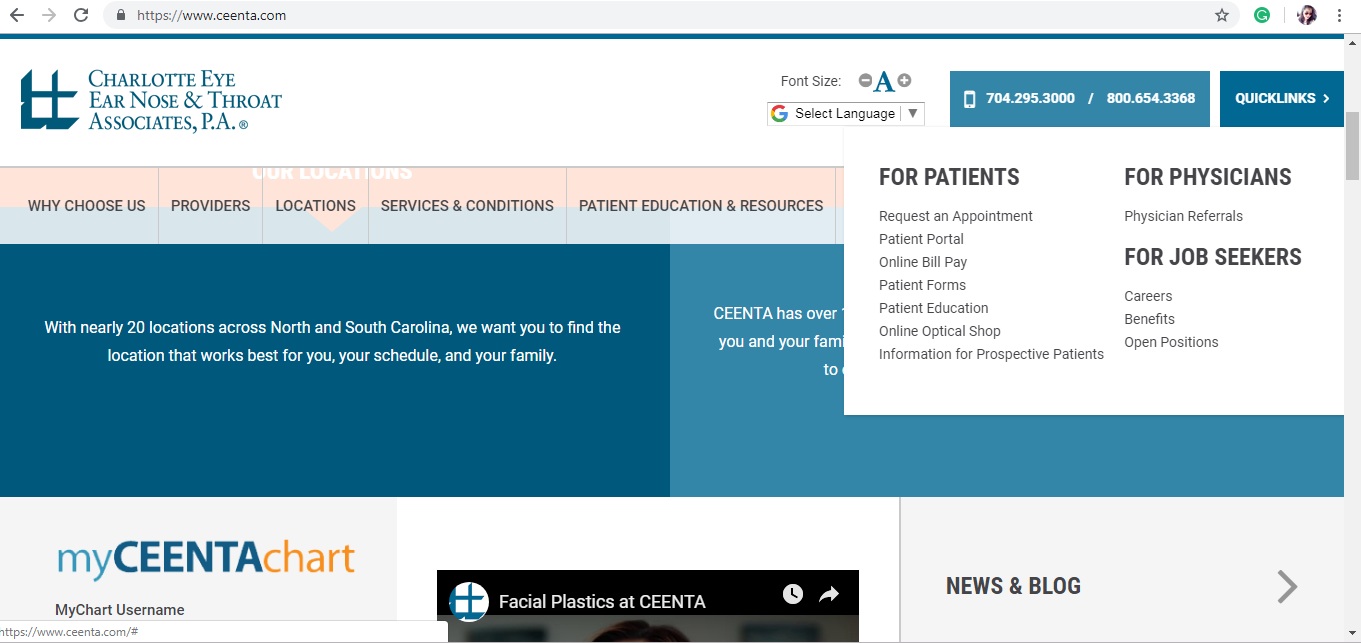Open the Locations menu
Viewport: 1361px width, 643px height.
316,206
